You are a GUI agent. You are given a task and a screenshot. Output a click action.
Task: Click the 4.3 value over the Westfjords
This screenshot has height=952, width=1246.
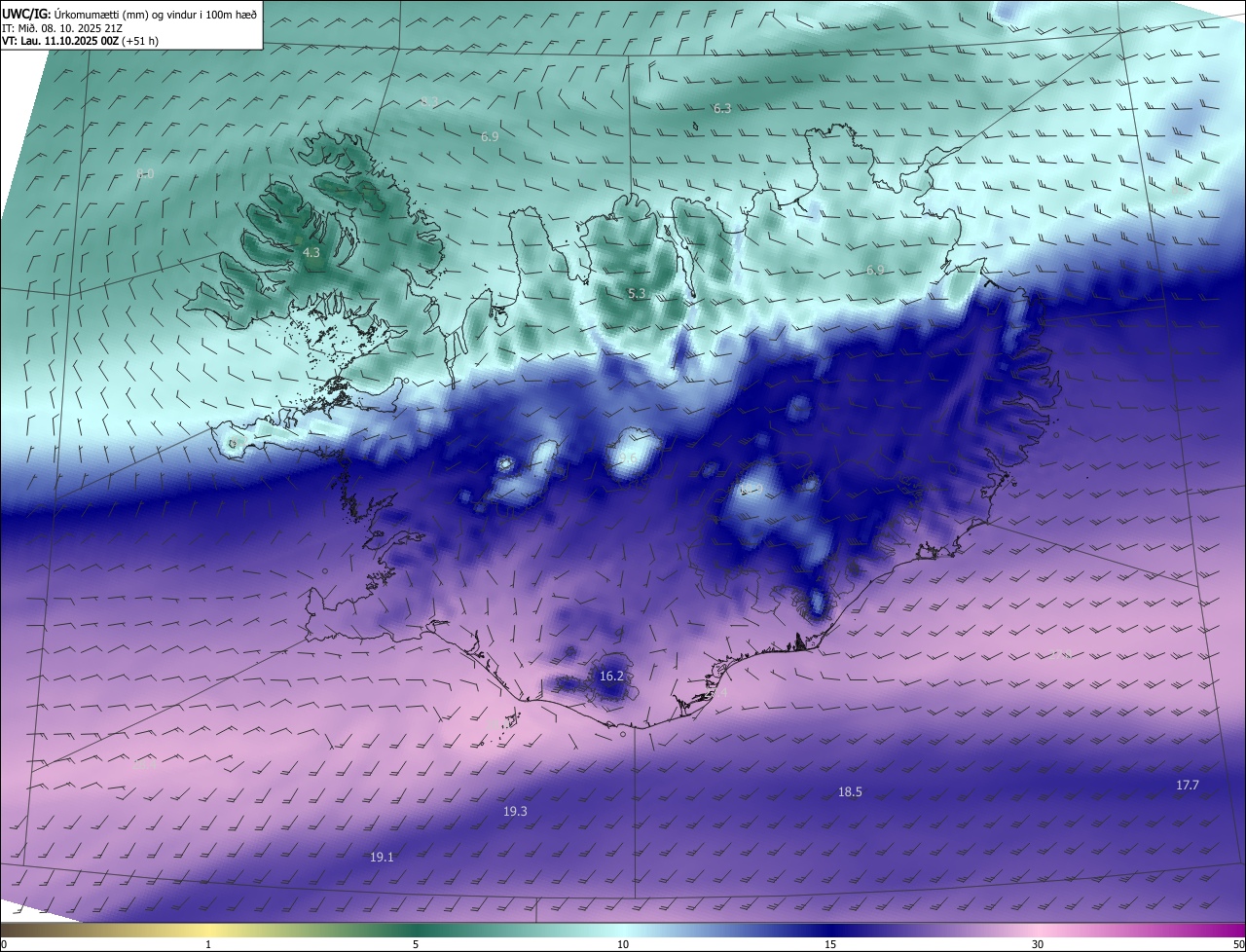pos(311,252)
